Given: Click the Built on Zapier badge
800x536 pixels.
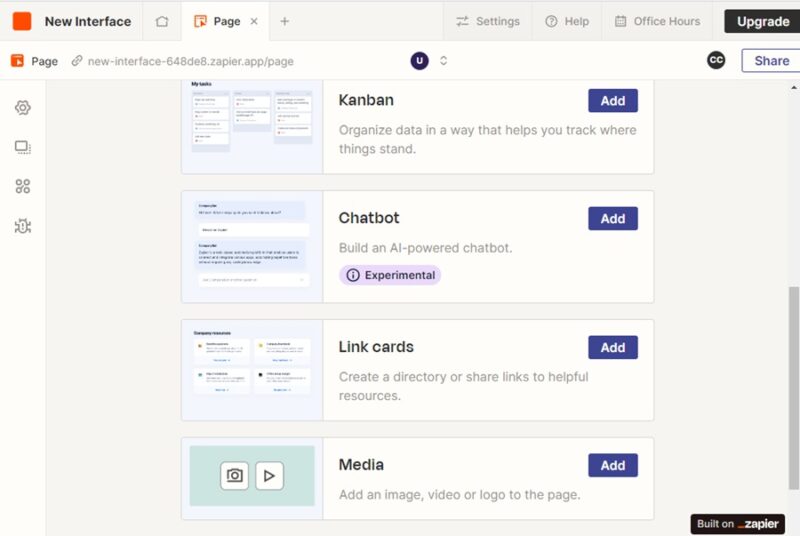Looking at the screenshot, I should pyautogui.click(x=738, y=524).
